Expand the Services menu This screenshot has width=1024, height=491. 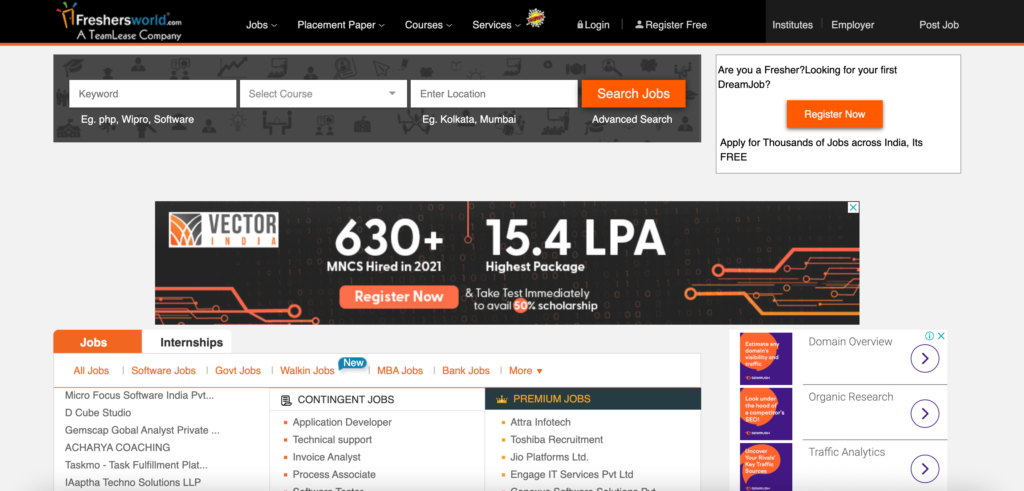pos(496,25)
